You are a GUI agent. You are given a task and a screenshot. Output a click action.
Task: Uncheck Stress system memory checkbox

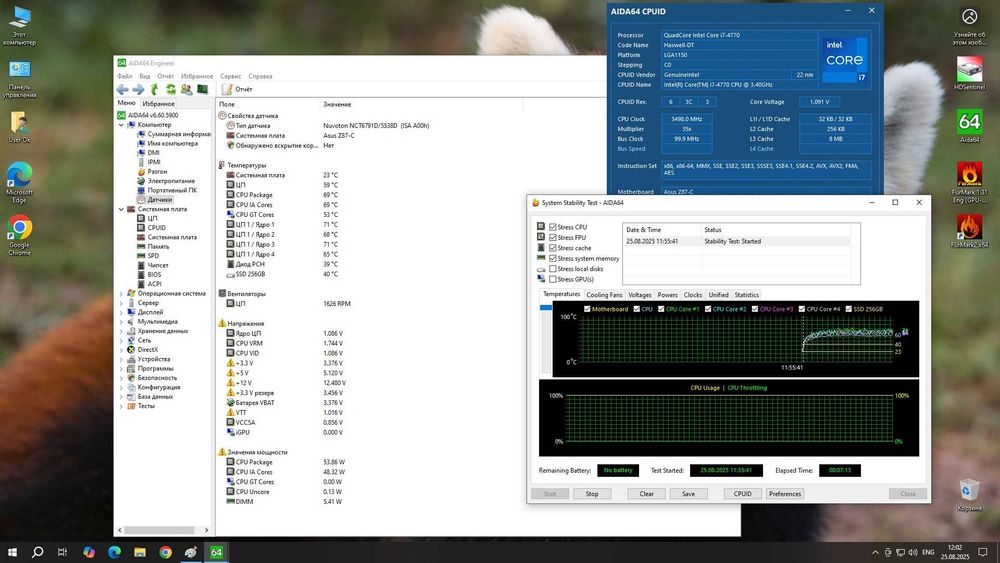(x=553, y=258)
